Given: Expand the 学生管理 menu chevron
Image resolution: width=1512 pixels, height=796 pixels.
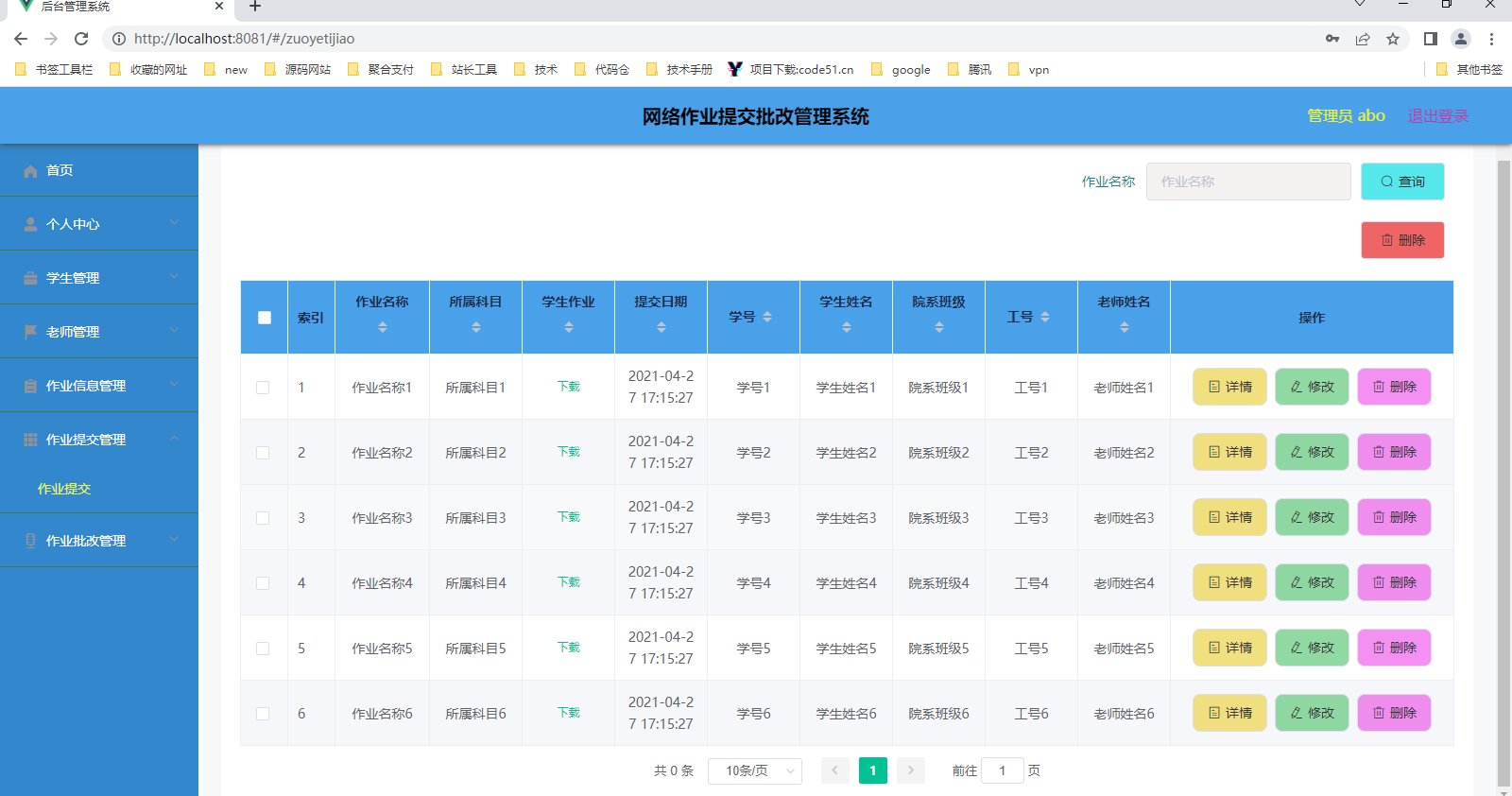Looking at the screenshot, I should tap(174, 277).
